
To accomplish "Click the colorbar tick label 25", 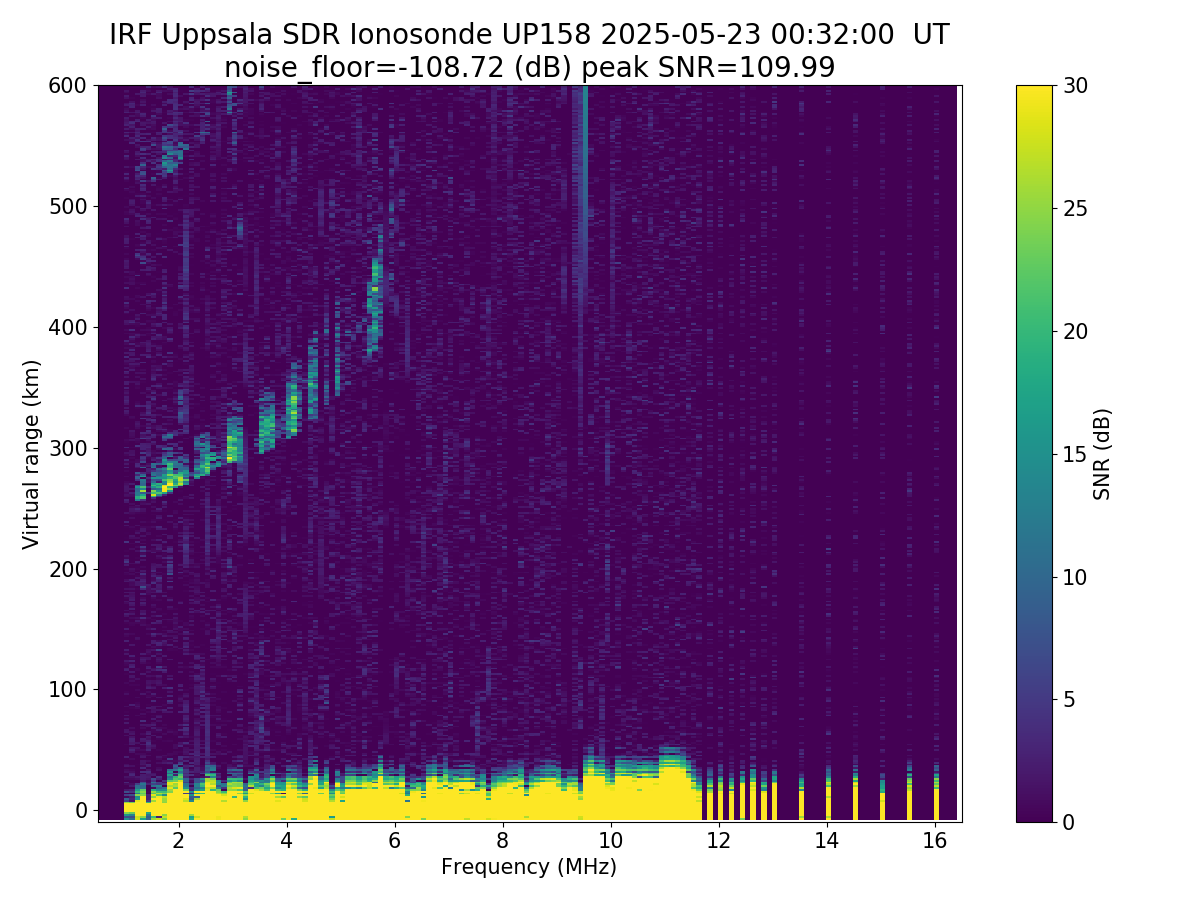I will pos(1074,209).
